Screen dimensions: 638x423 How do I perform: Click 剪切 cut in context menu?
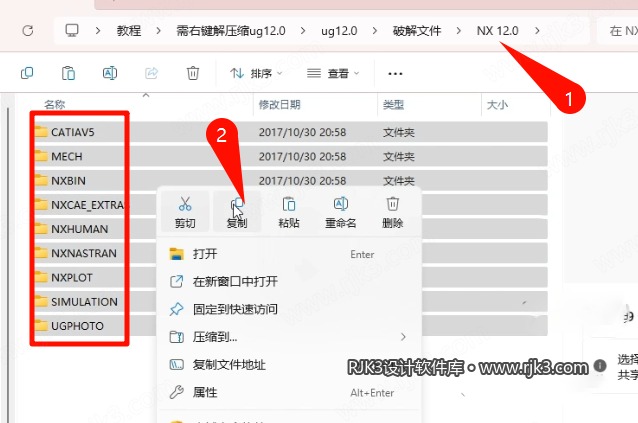click(x=185, y=212)
